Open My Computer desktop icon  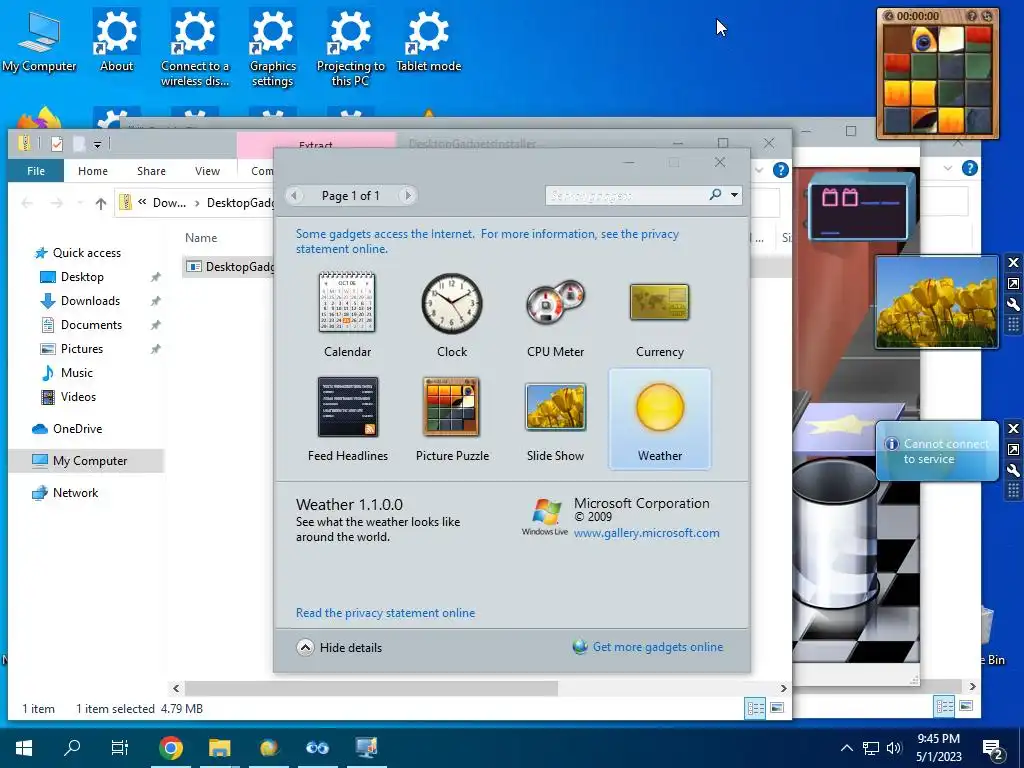click(x=39, y=40)
